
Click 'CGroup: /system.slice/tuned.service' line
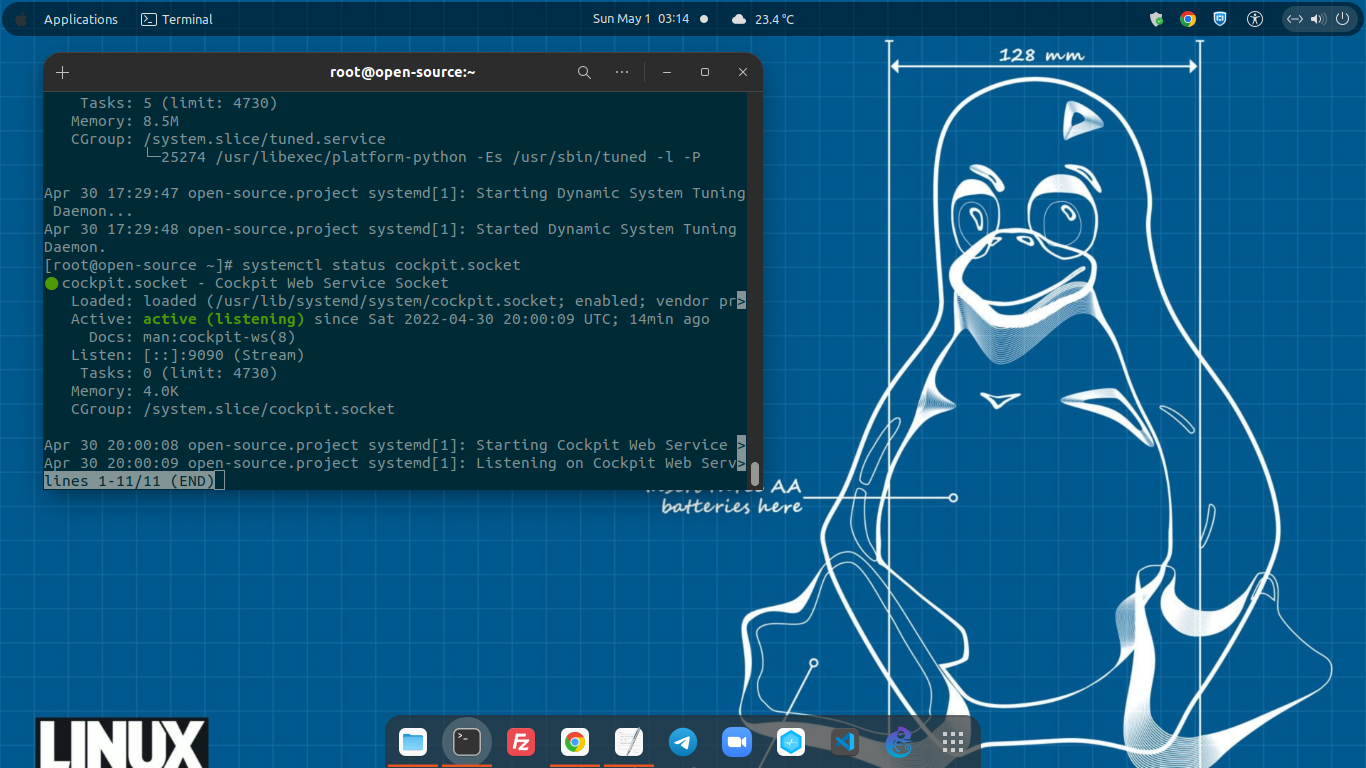click(228, 139)
